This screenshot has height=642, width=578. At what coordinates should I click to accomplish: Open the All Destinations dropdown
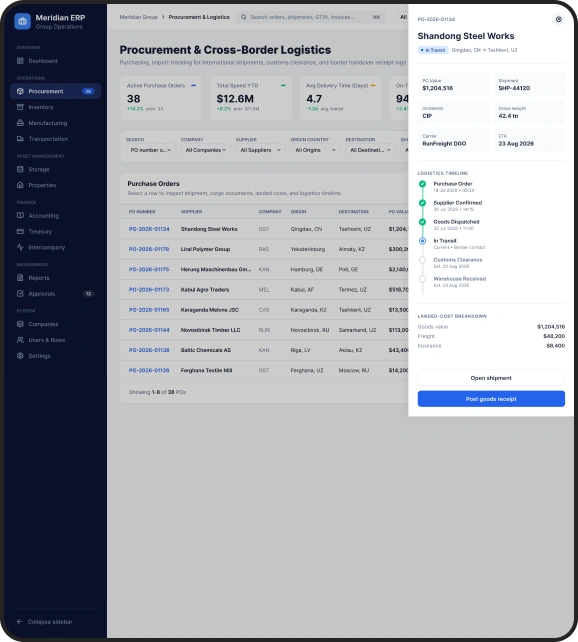coord(370,150)
